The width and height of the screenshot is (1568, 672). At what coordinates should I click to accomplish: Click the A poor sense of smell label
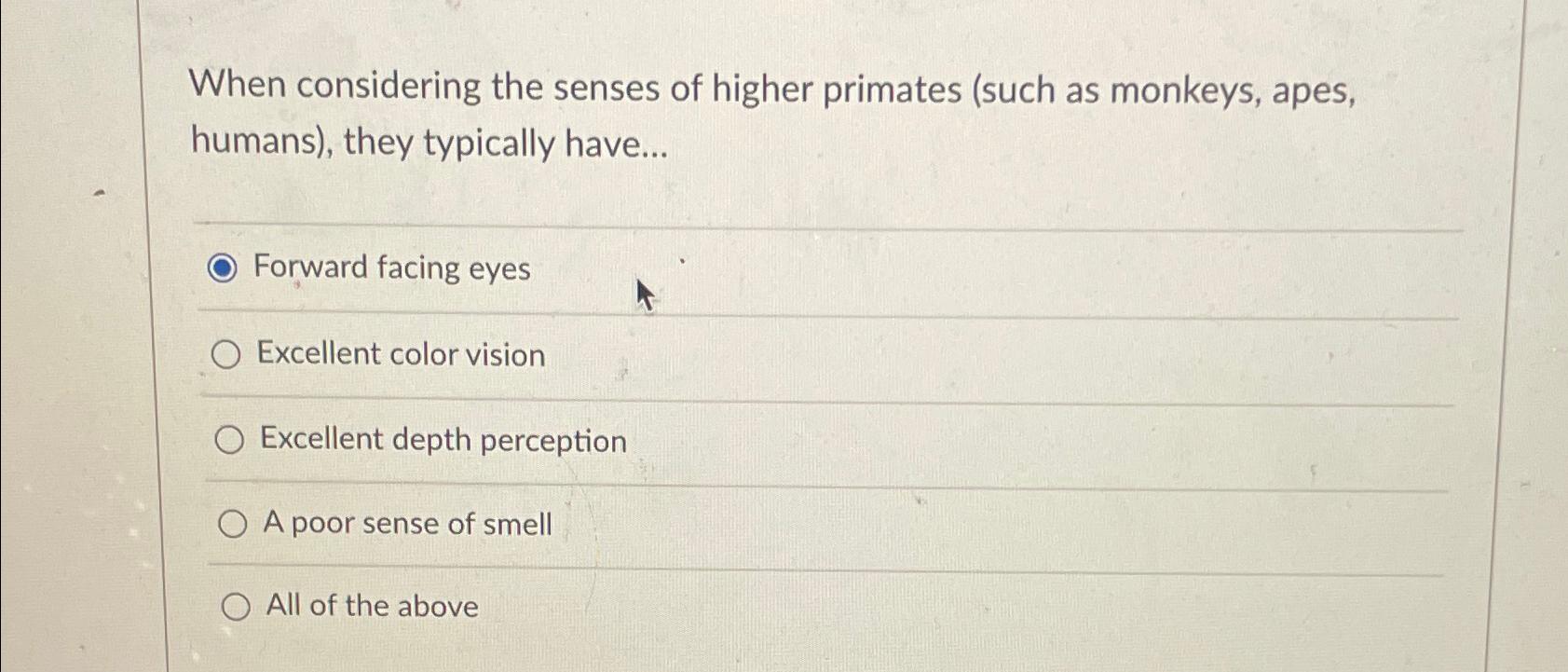point(408,525)
